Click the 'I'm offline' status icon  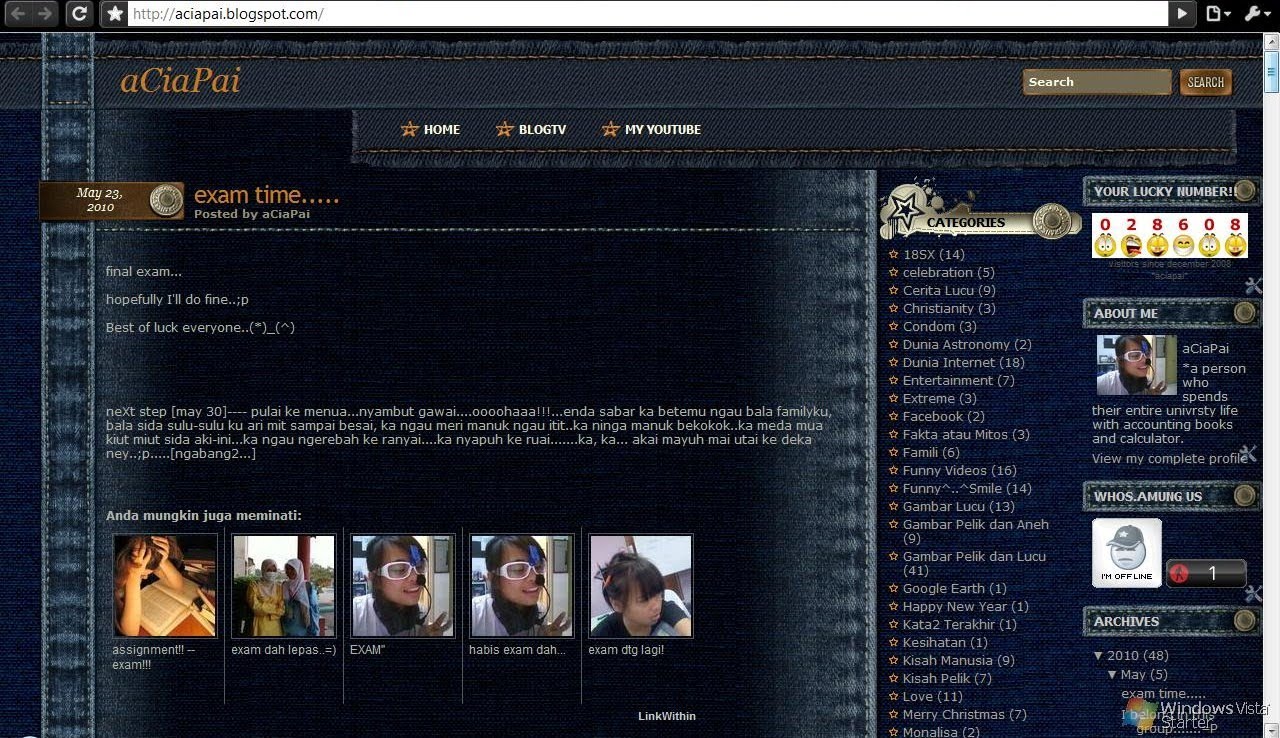click(x=1127, y=552)
